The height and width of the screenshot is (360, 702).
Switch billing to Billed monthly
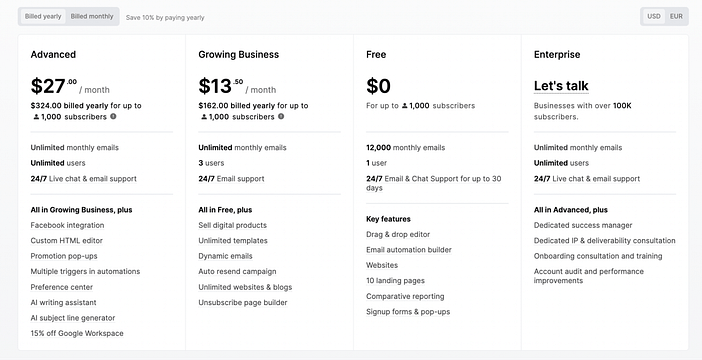pyautogui.click(x=92, y=17)
